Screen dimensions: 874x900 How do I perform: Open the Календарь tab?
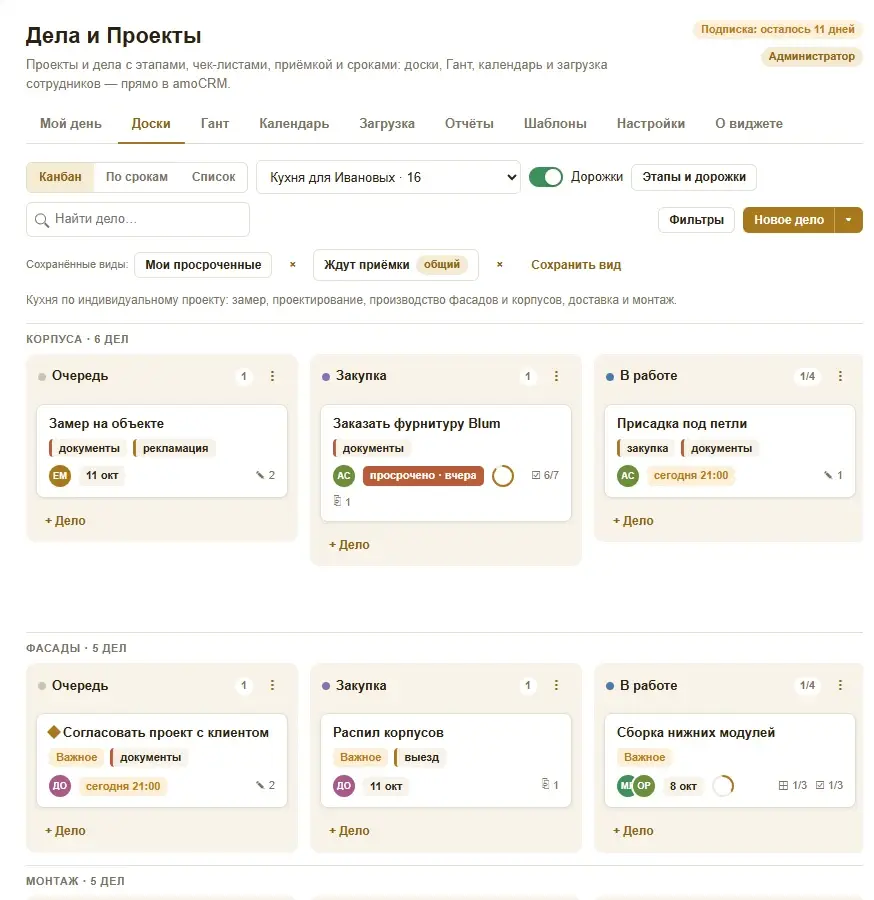(x=294, y=123)
